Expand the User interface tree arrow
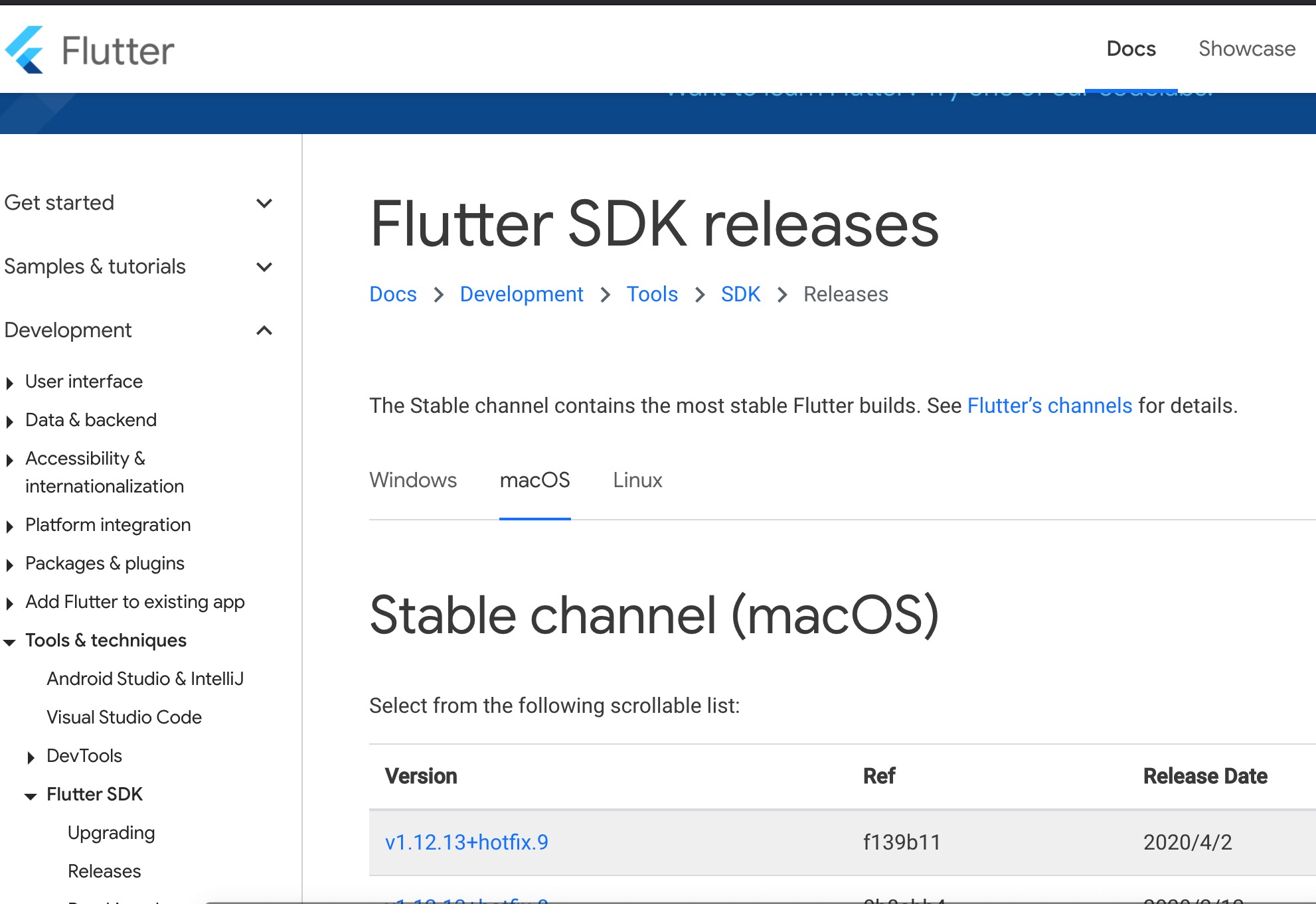 tap(9, 383)
